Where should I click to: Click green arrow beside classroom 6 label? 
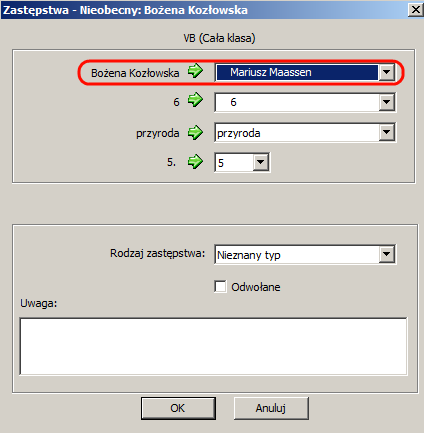point(195,100)
